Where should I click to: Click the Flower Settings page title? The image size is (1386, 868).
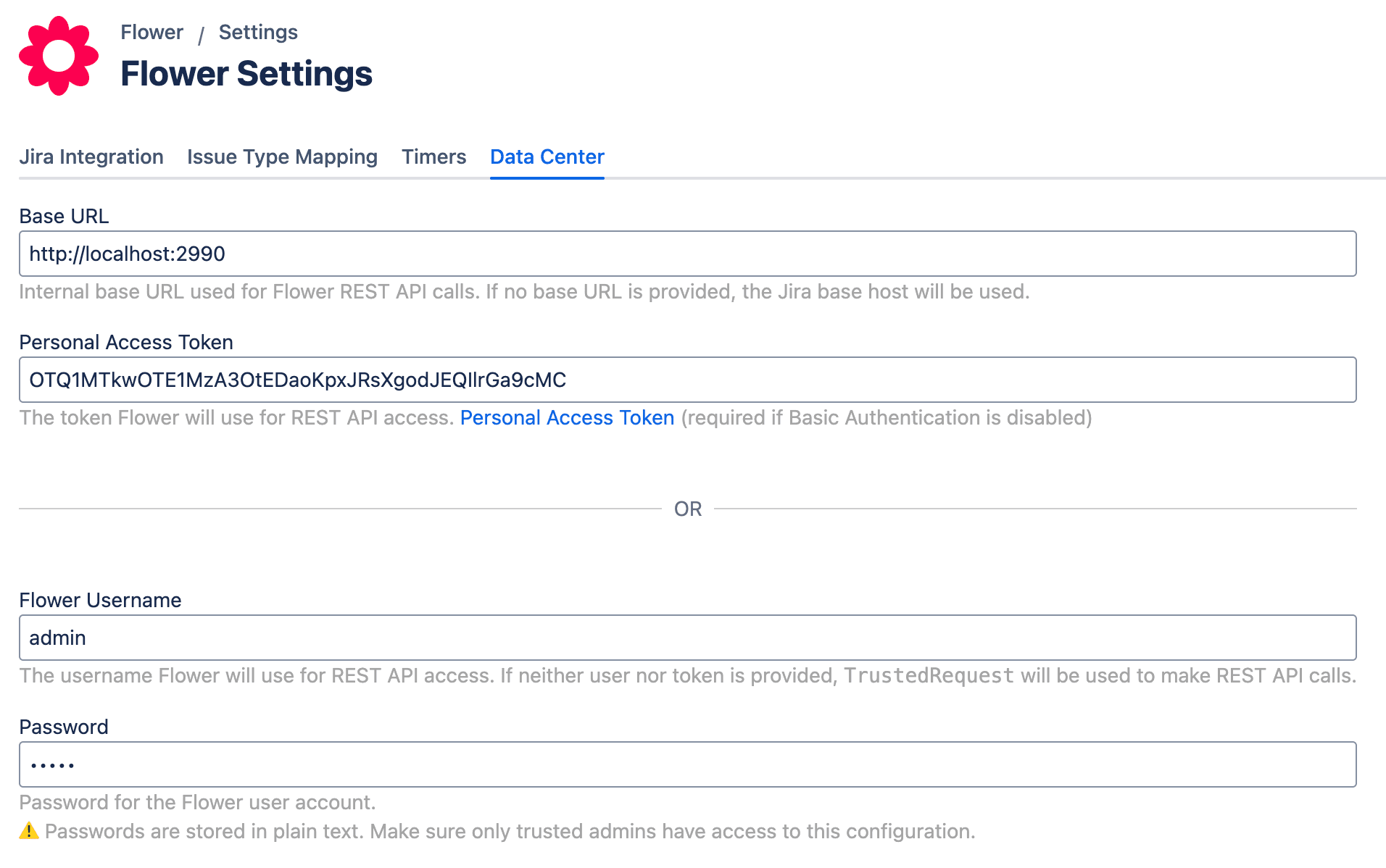(x=246, y=72)
